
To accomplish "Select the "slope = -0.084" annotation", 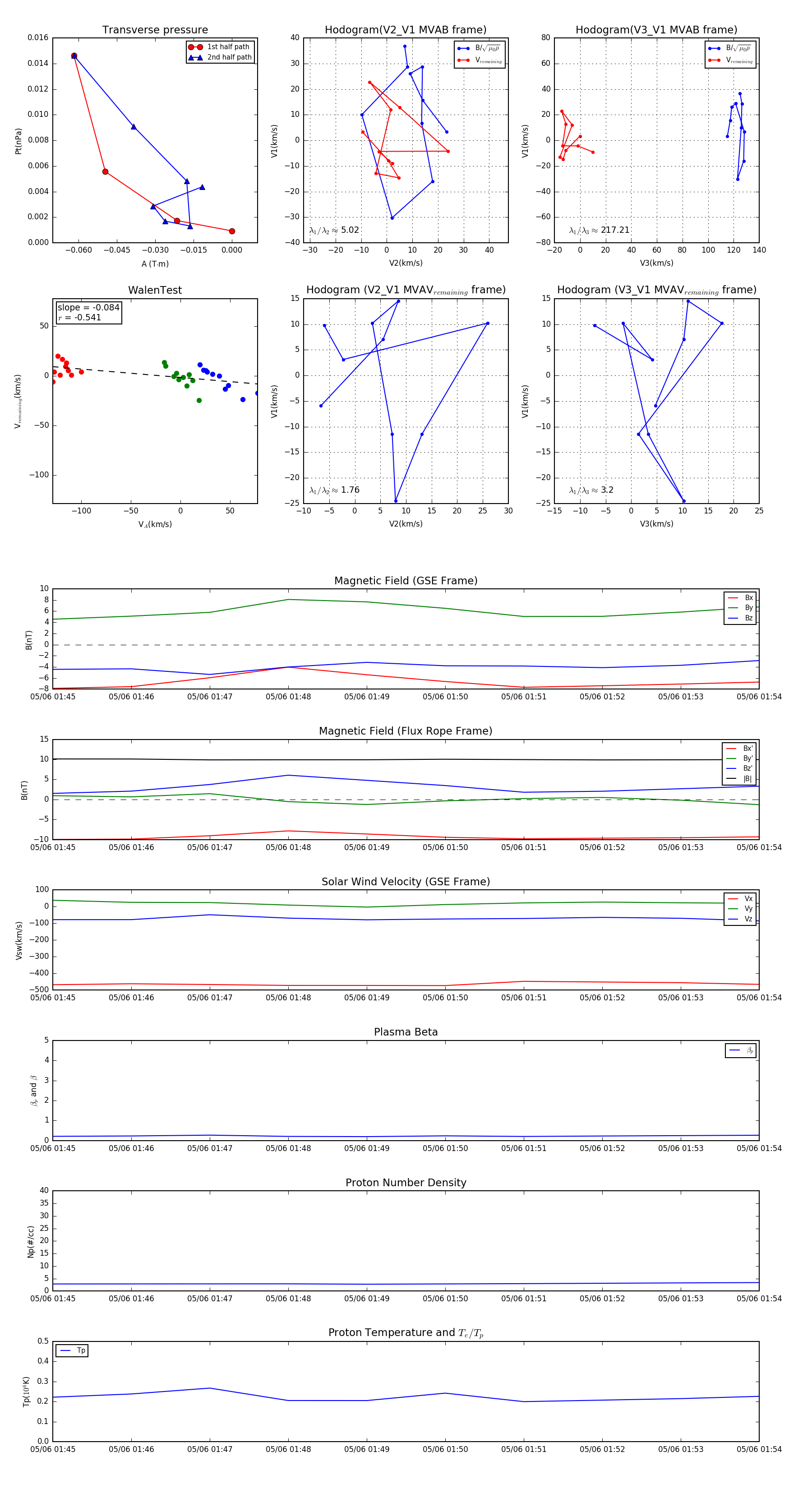I will pos(88,308).
